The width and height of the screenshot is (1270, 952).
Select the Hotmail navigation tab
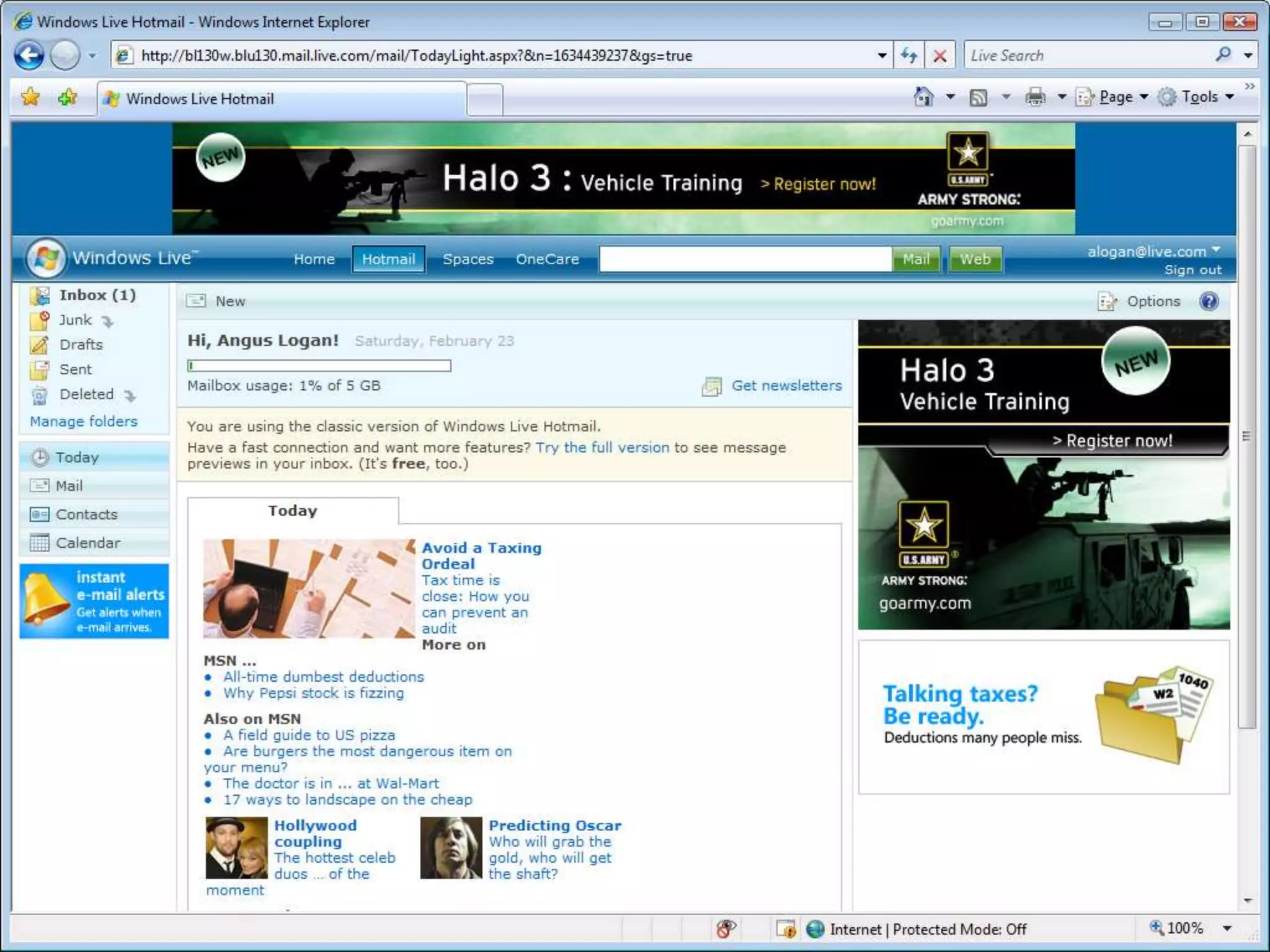coord(388,259)
